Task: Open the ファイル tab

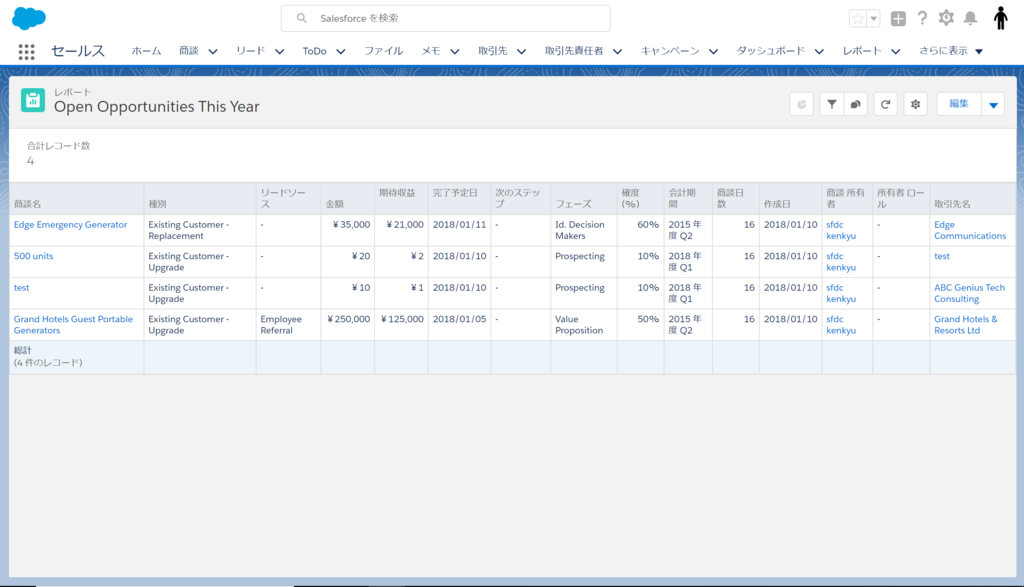Action: click(383, 51)
